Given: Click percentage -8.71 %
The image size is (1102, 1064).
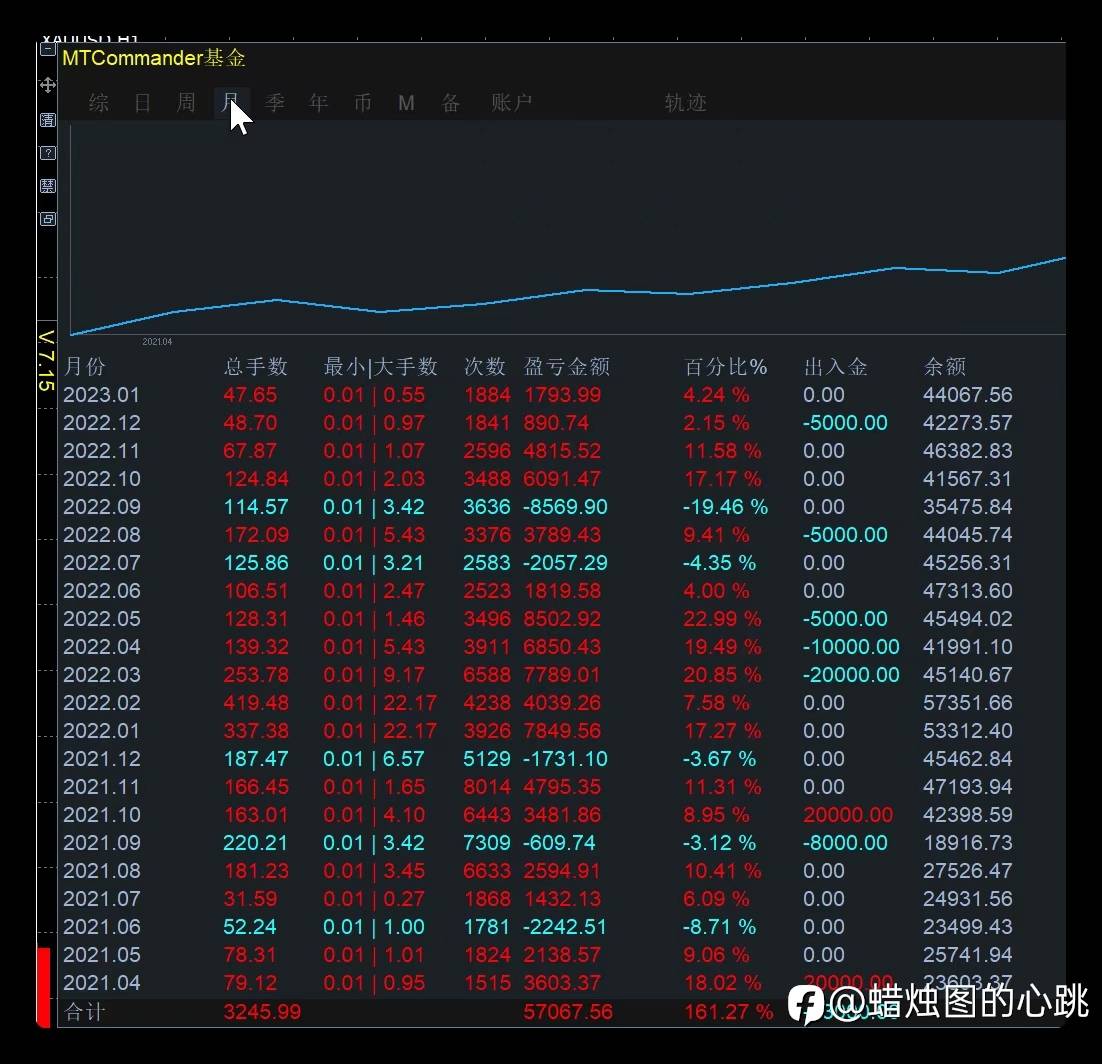Looking at the screenshot, I should 720,927.
